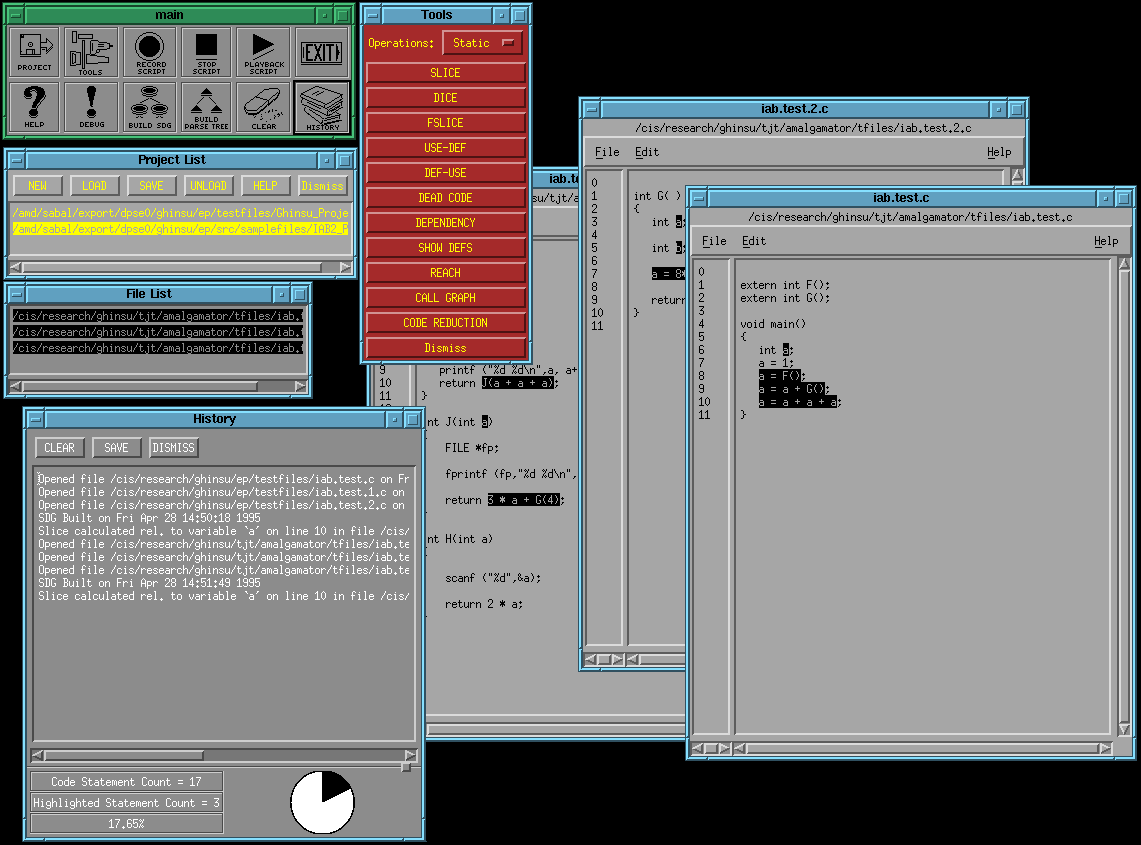
Task: Click the CALL GRAPH button
Action: coord(445,298)
